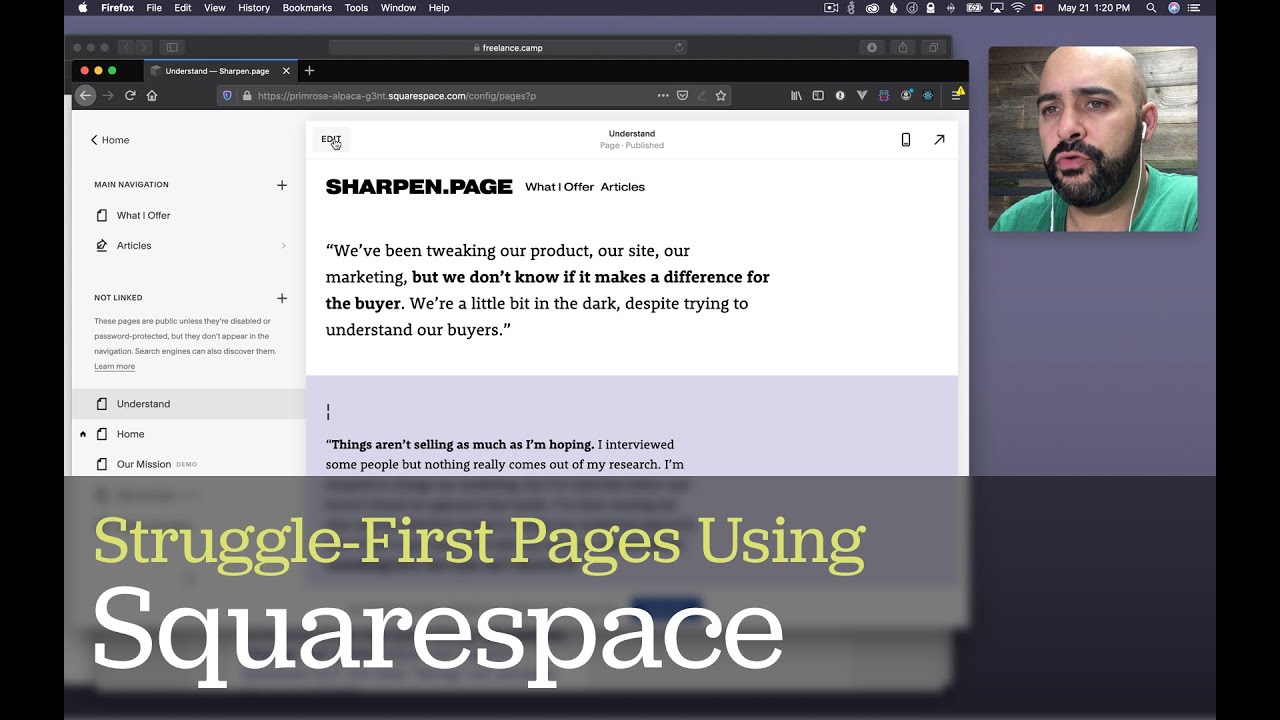Click the Wi-Fi status icon
Image resolution: width=1280 pixels, height=720 pixels.
(1018, 8)
